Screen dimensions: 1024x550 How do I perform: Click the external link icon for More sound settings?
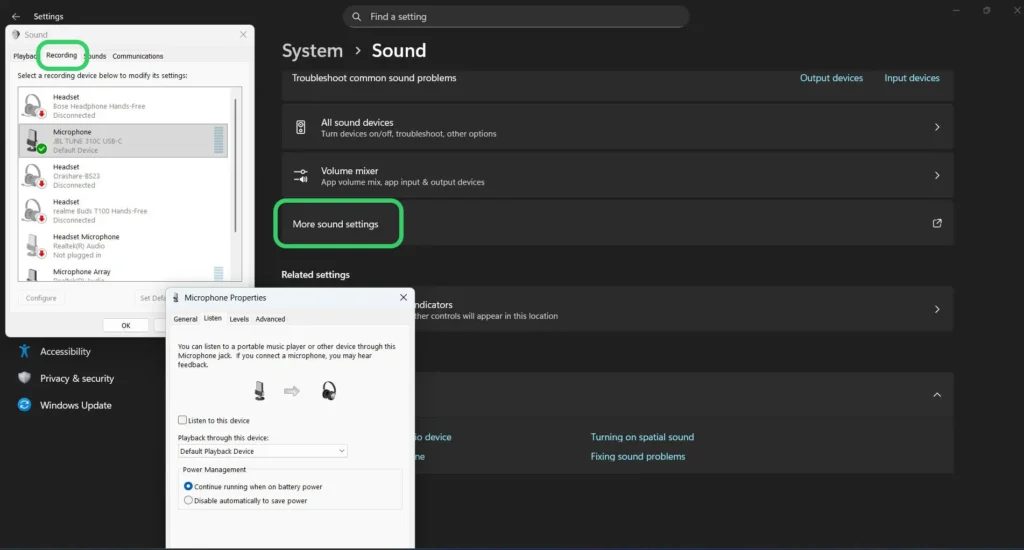coord(936,223)
